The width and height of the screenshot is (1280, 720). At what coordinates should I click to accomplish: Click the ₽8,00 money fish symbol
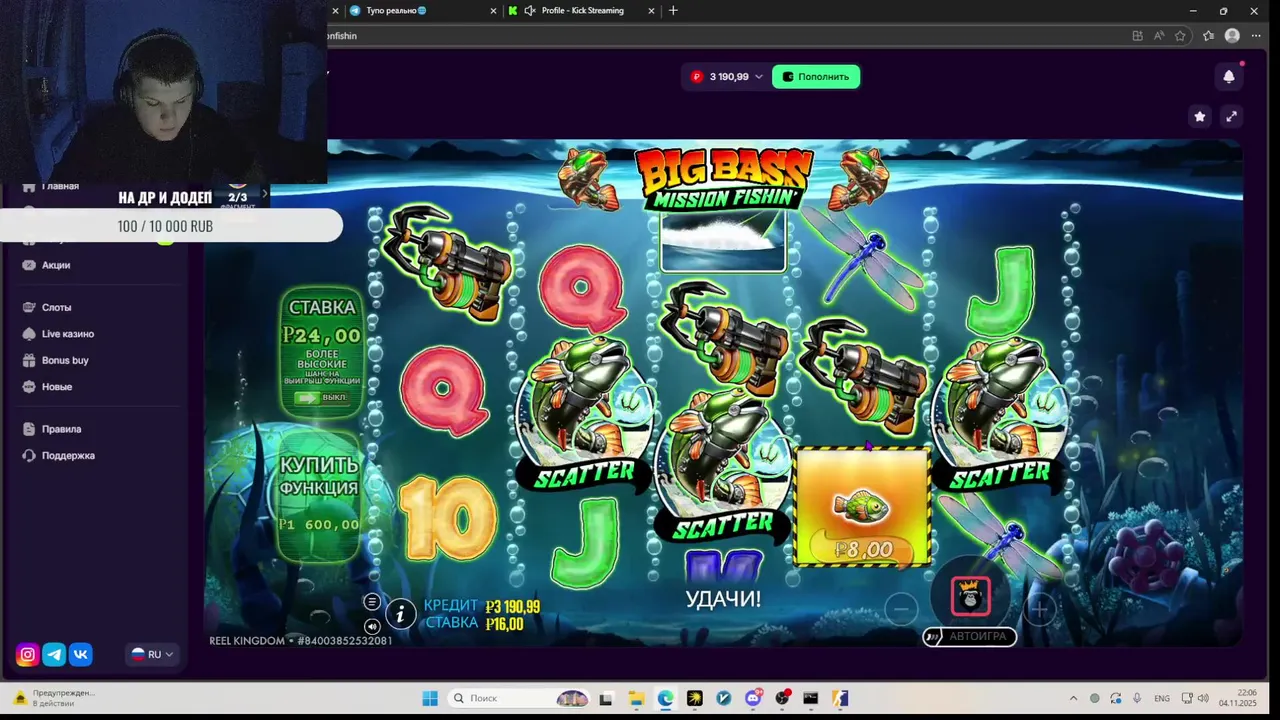click(x=863, y=506)
